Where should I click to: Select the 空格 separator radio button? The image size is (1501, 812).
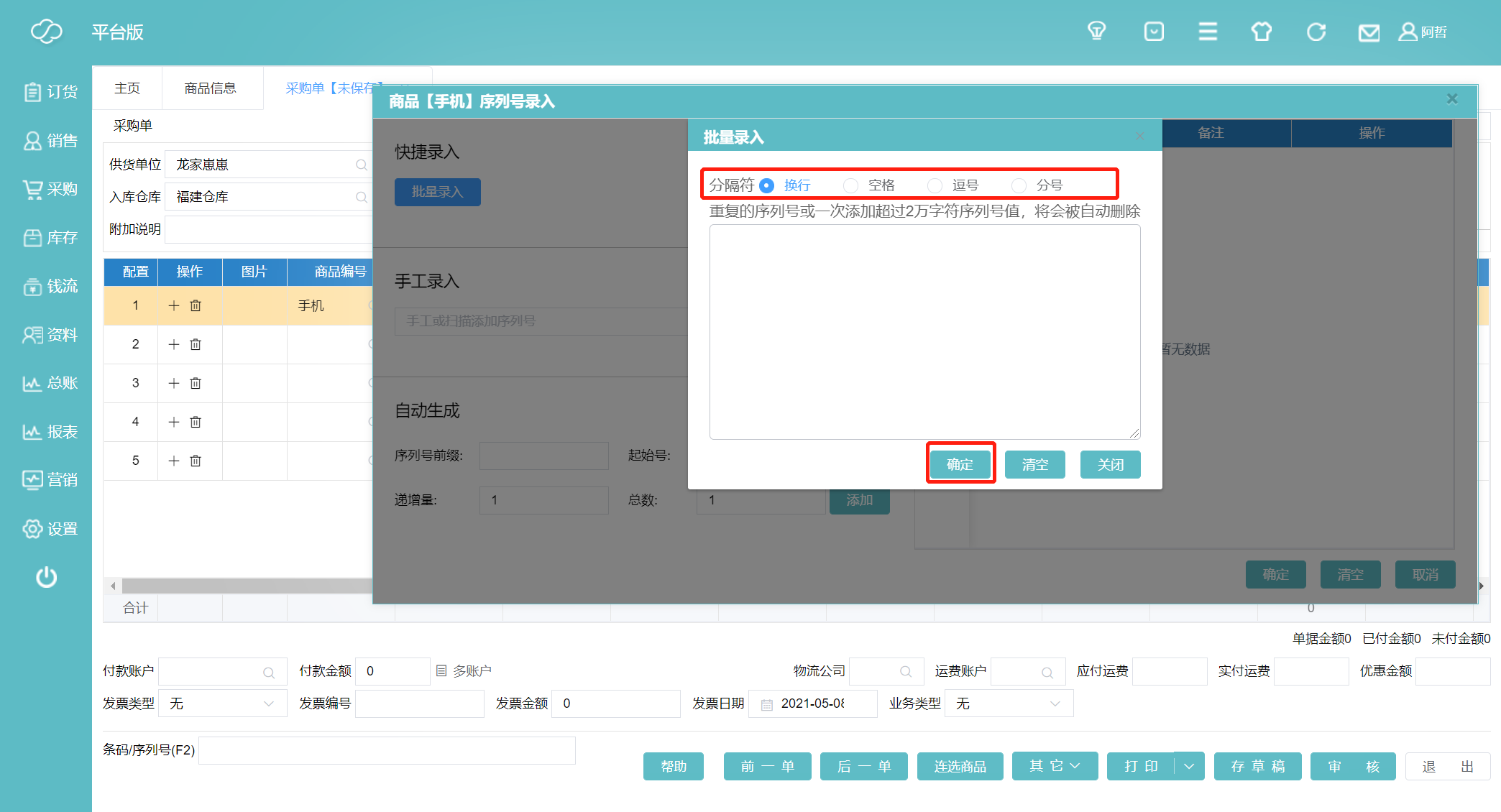851,185
